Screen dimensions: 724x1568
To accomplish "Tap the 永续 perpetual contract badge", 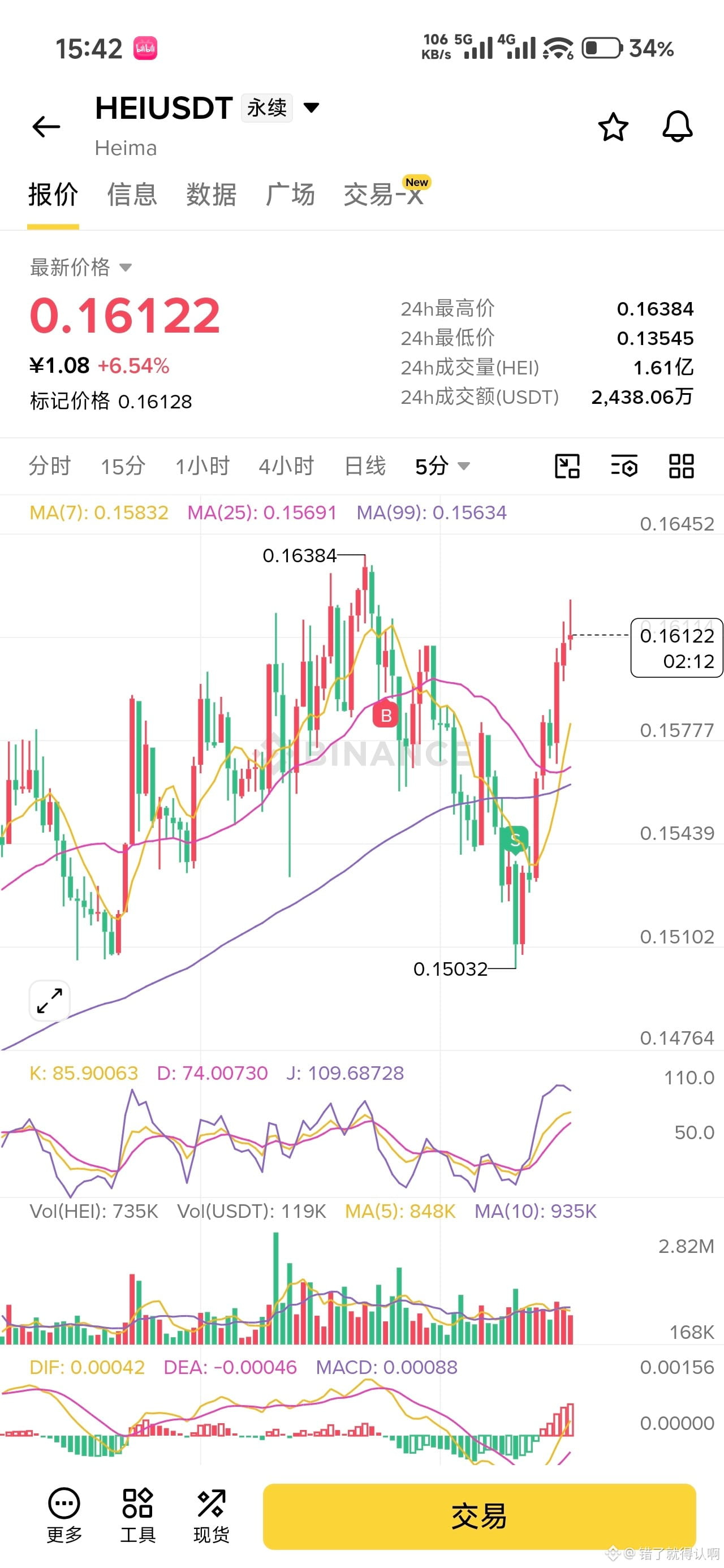I will click(x=267, y=107).
